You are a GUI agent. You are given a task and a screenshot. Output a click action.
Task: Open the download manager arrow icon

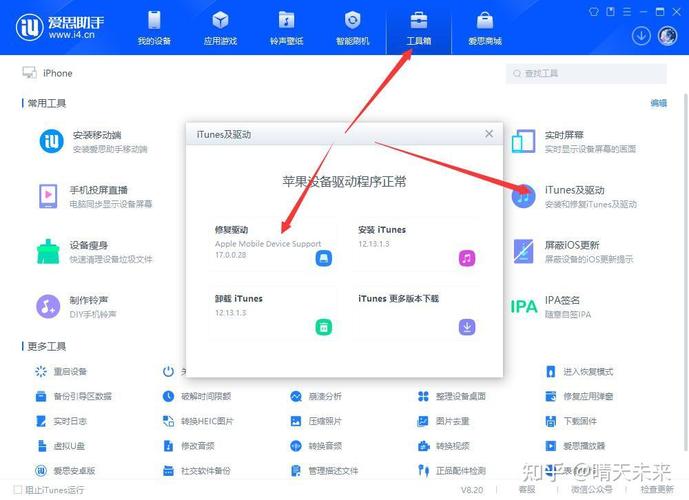[x=641, y=36]
